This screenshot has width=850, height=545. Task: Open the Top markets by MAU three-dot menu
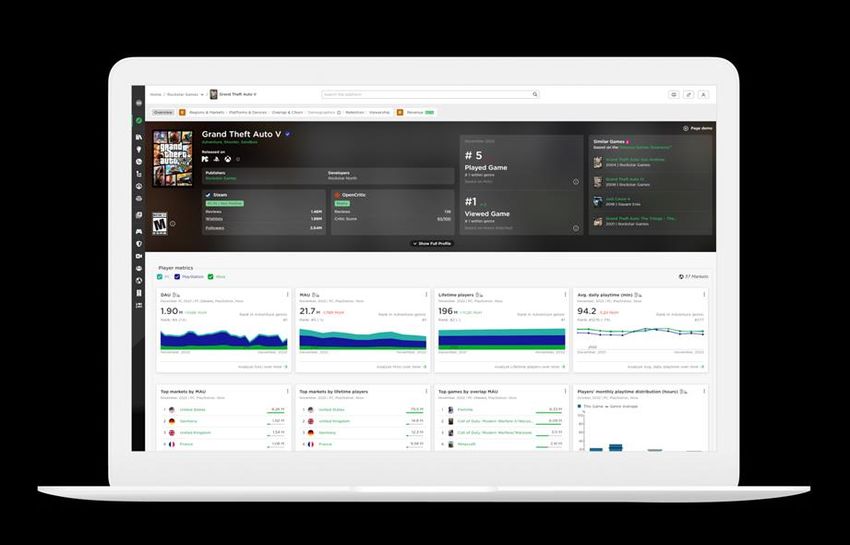[x=287, y=391]
